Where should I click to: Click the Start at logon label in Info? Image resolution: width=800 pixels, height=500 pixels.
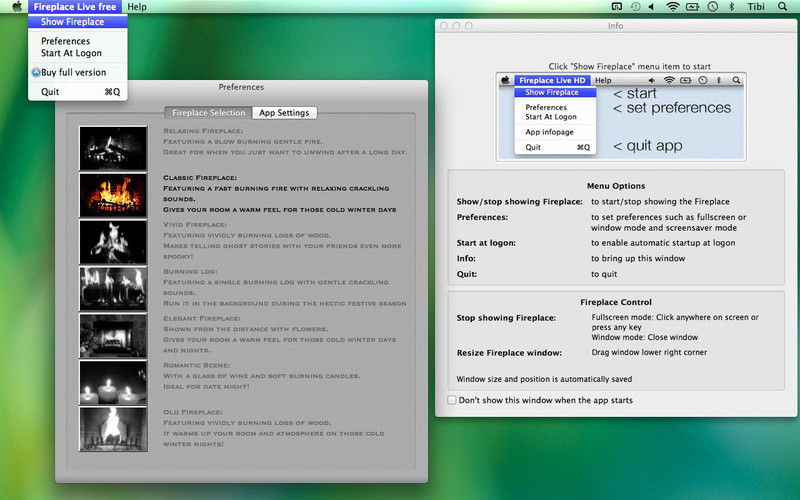[486, 243]
